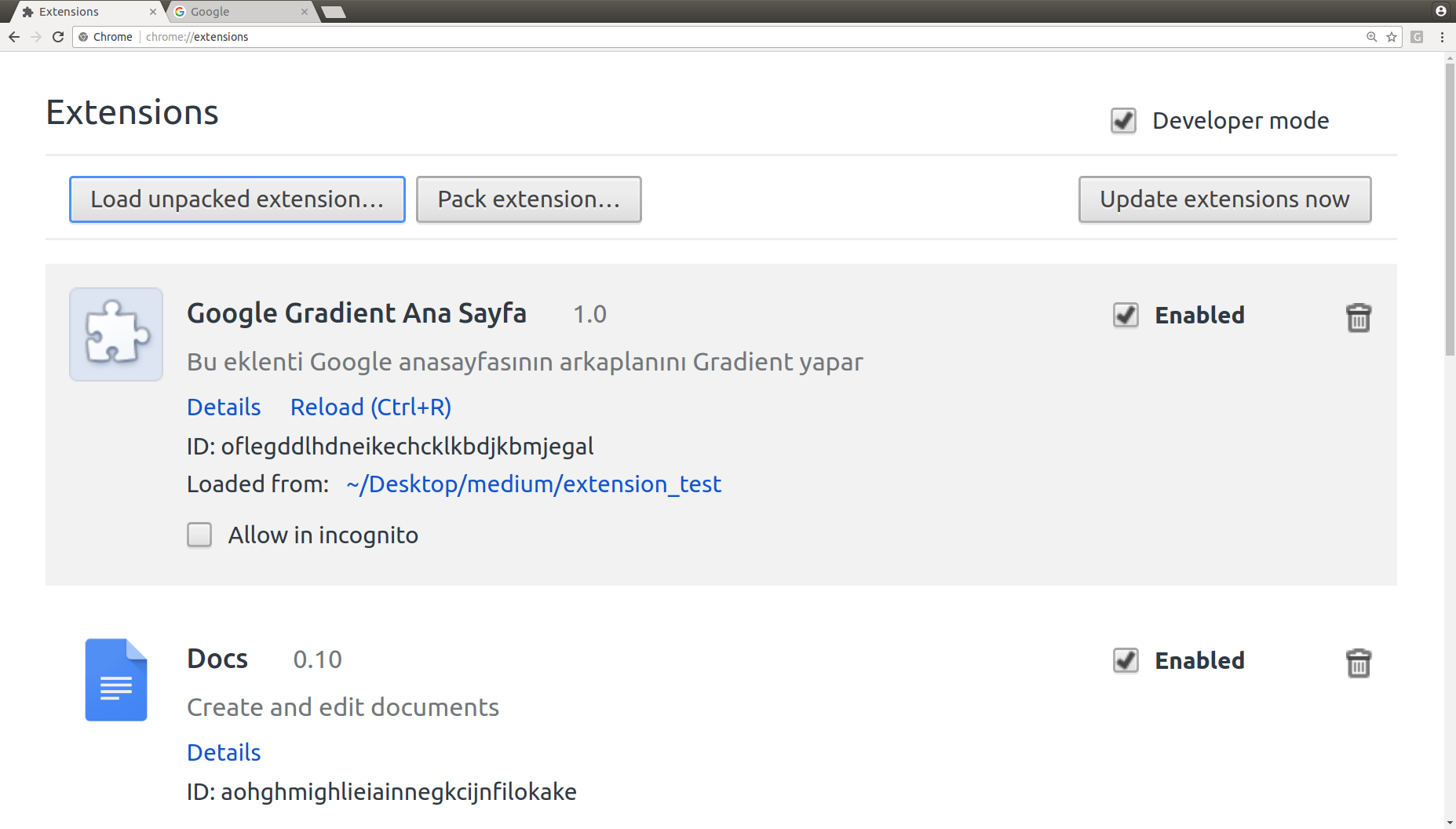Click the scrollbar up arrow
Image resolution: width=1456 pixels, height=829 pixels.
(1450, 58)
